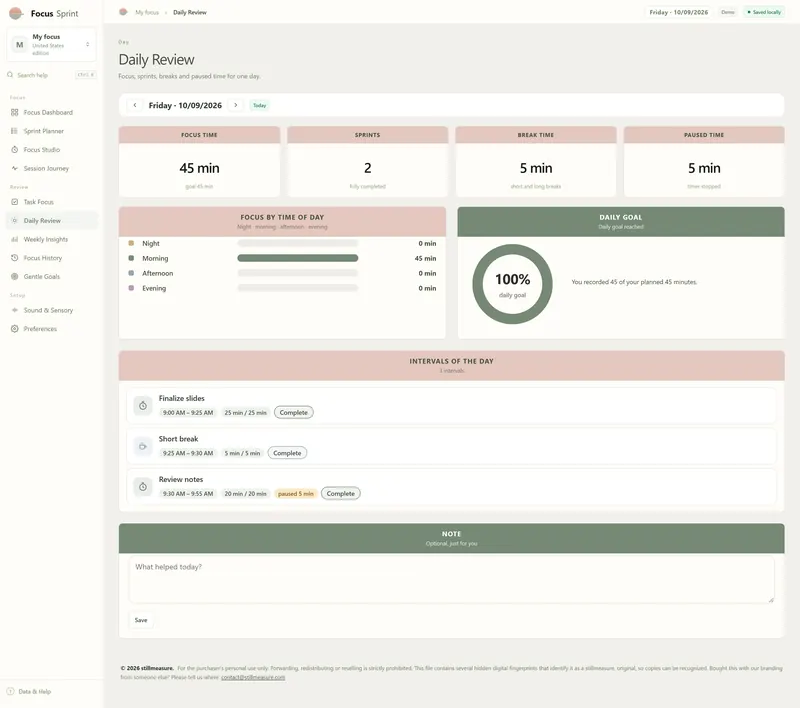Click the timer icon beside Review notes
The width and height of the screenshot is (800, 708).
point(143,487)
